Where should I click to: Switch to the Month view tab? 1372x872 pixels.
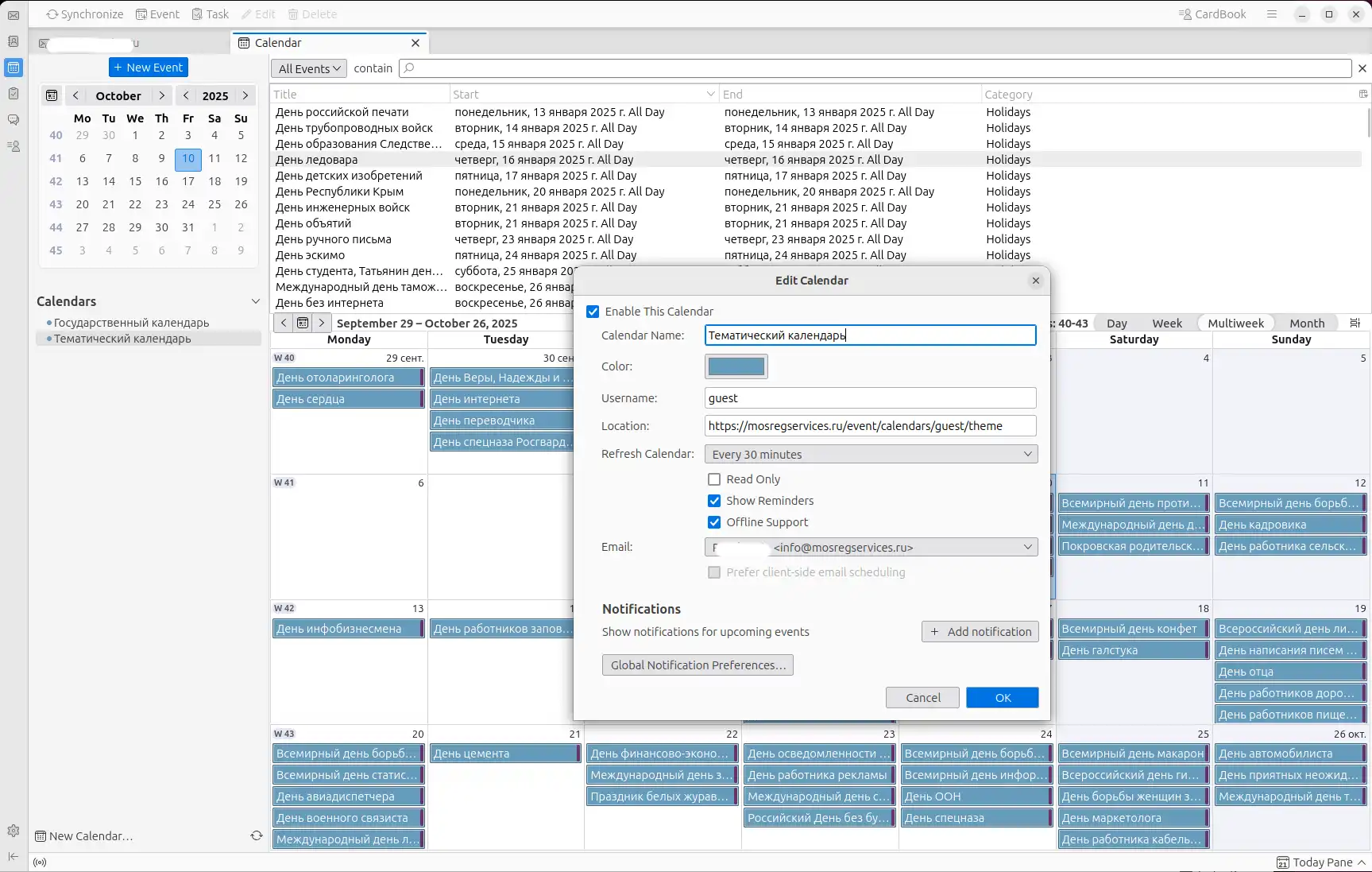click(1306, 323)
